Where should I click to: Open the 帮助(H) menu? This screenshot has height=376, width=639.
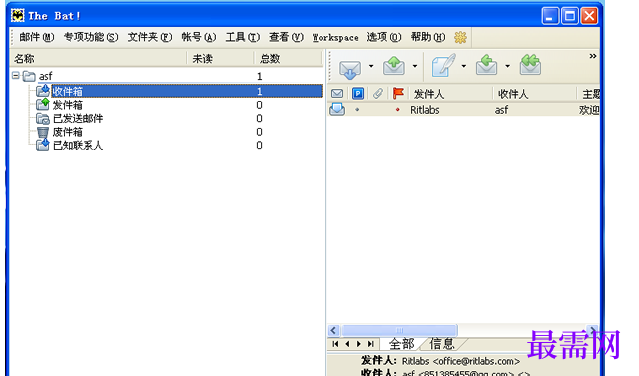point(427,37)
